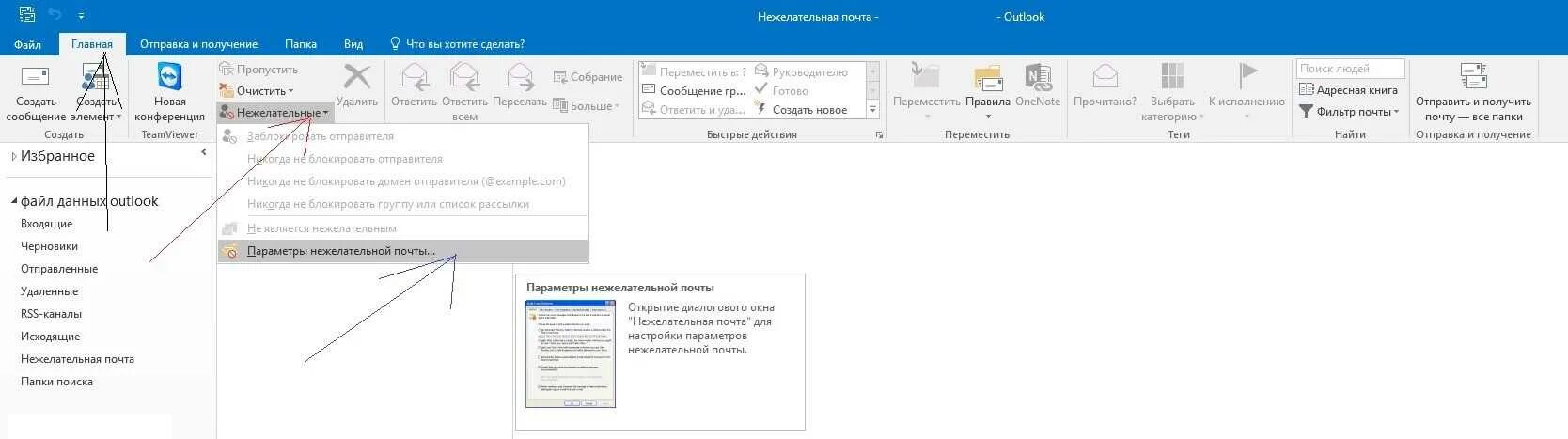The width and height of the screenshot is (1568, 439).
Task: Click the save icon in quick access toolbar
Action: (26, 15)
